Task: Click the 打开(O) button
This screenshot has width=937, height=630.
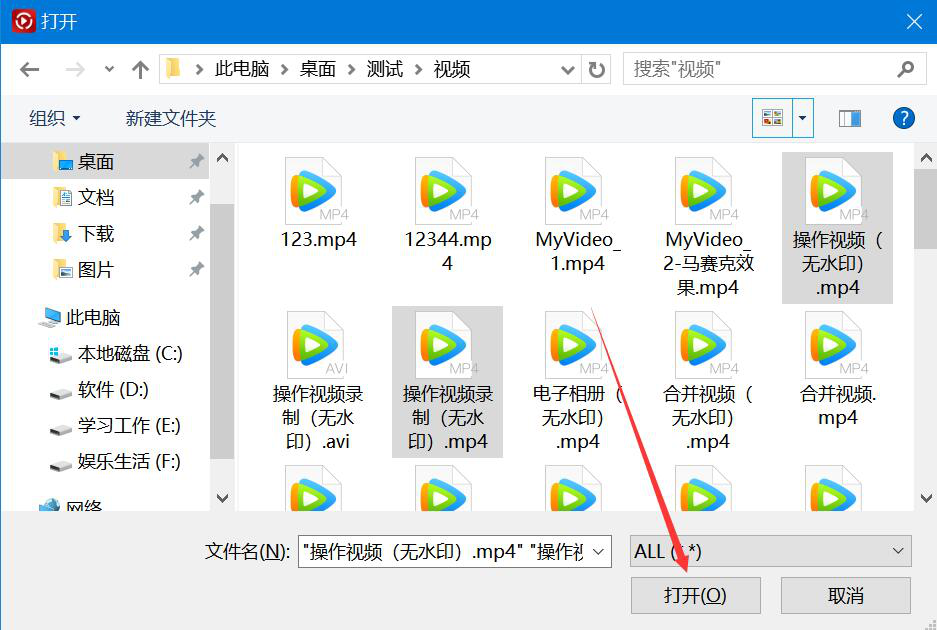Action: (696, 595)
